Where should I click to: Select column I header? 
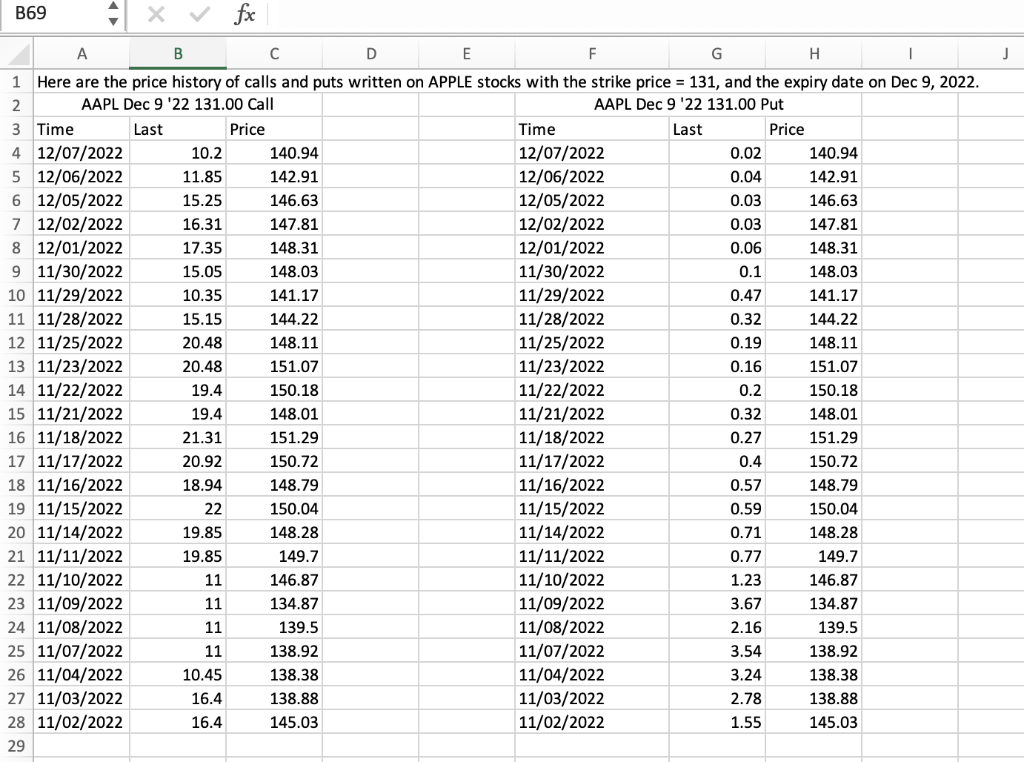pyautogui.click(x=910, y=54)
